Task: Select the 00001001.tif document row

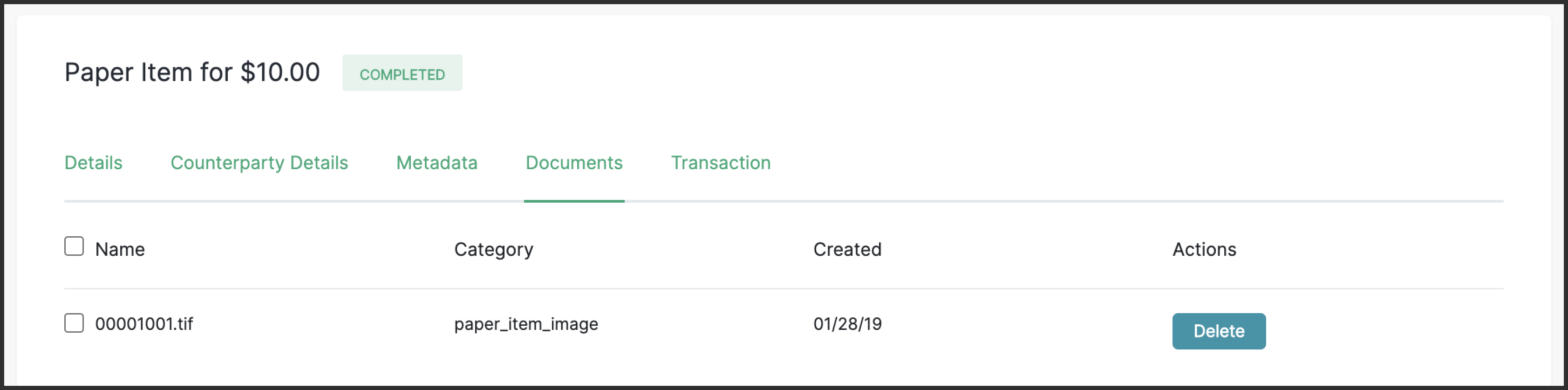Action: (x=144, y=324)
